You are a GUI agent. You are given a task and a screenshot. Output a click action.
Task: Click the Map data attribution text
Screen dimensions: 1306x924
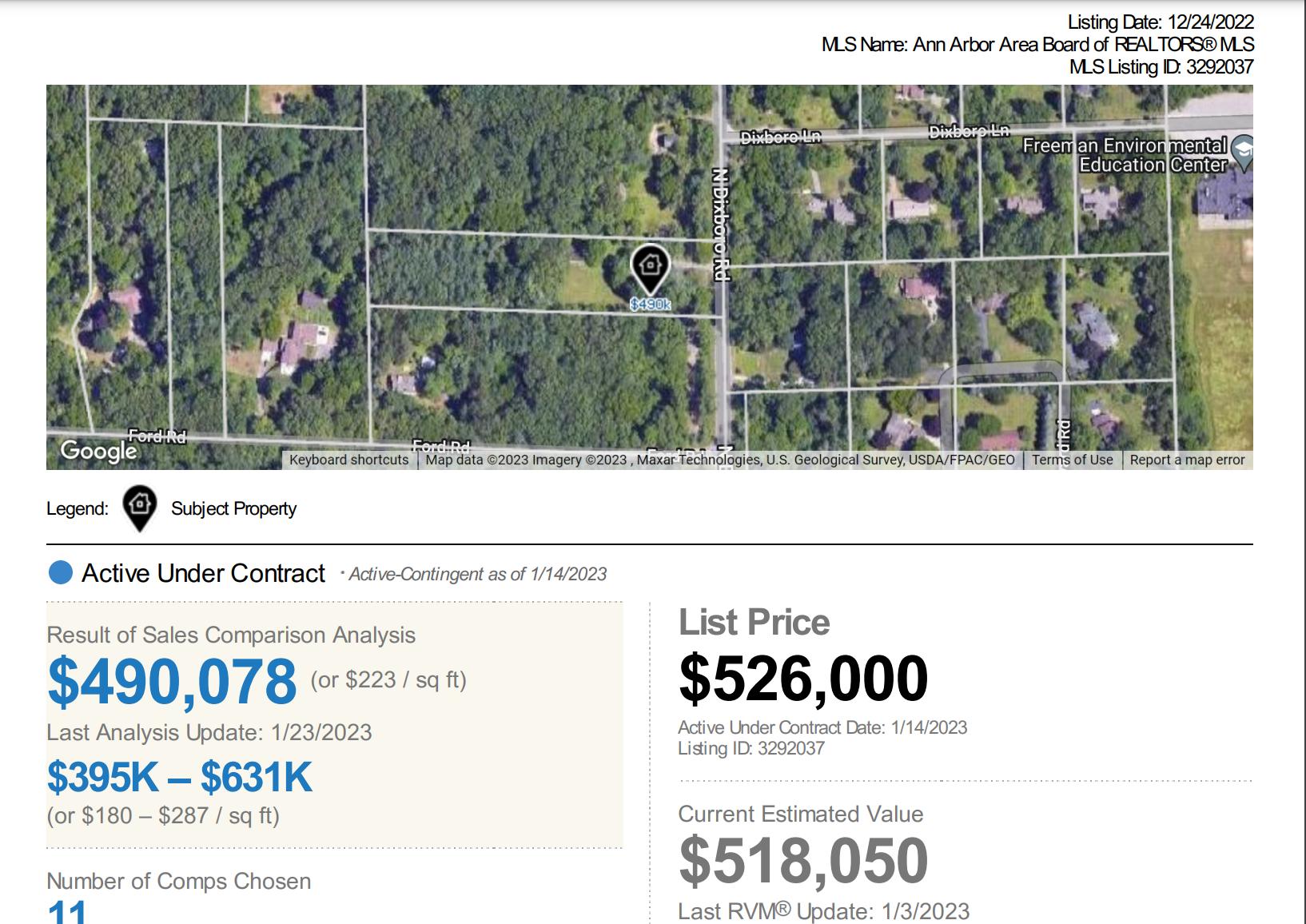[720, 460]
